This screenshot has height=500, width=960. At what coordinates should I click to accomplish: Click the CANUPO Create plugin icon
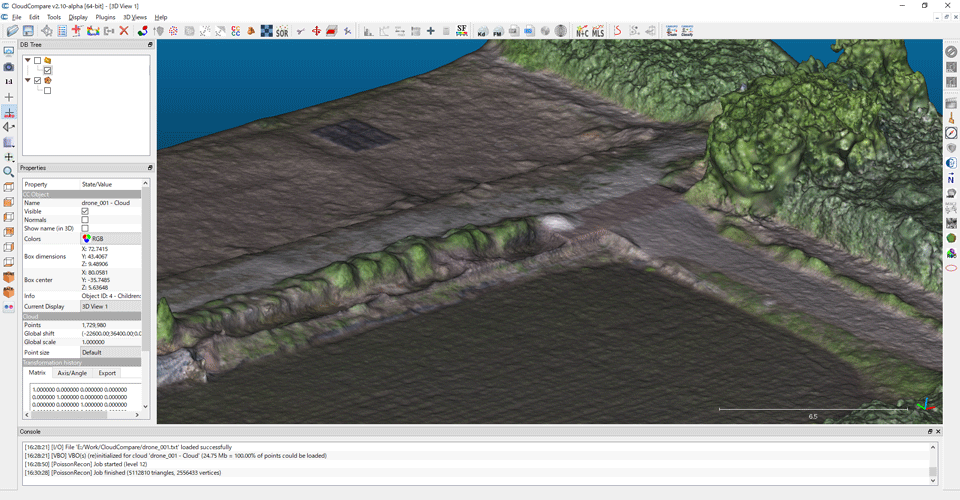tap(672, 31)
